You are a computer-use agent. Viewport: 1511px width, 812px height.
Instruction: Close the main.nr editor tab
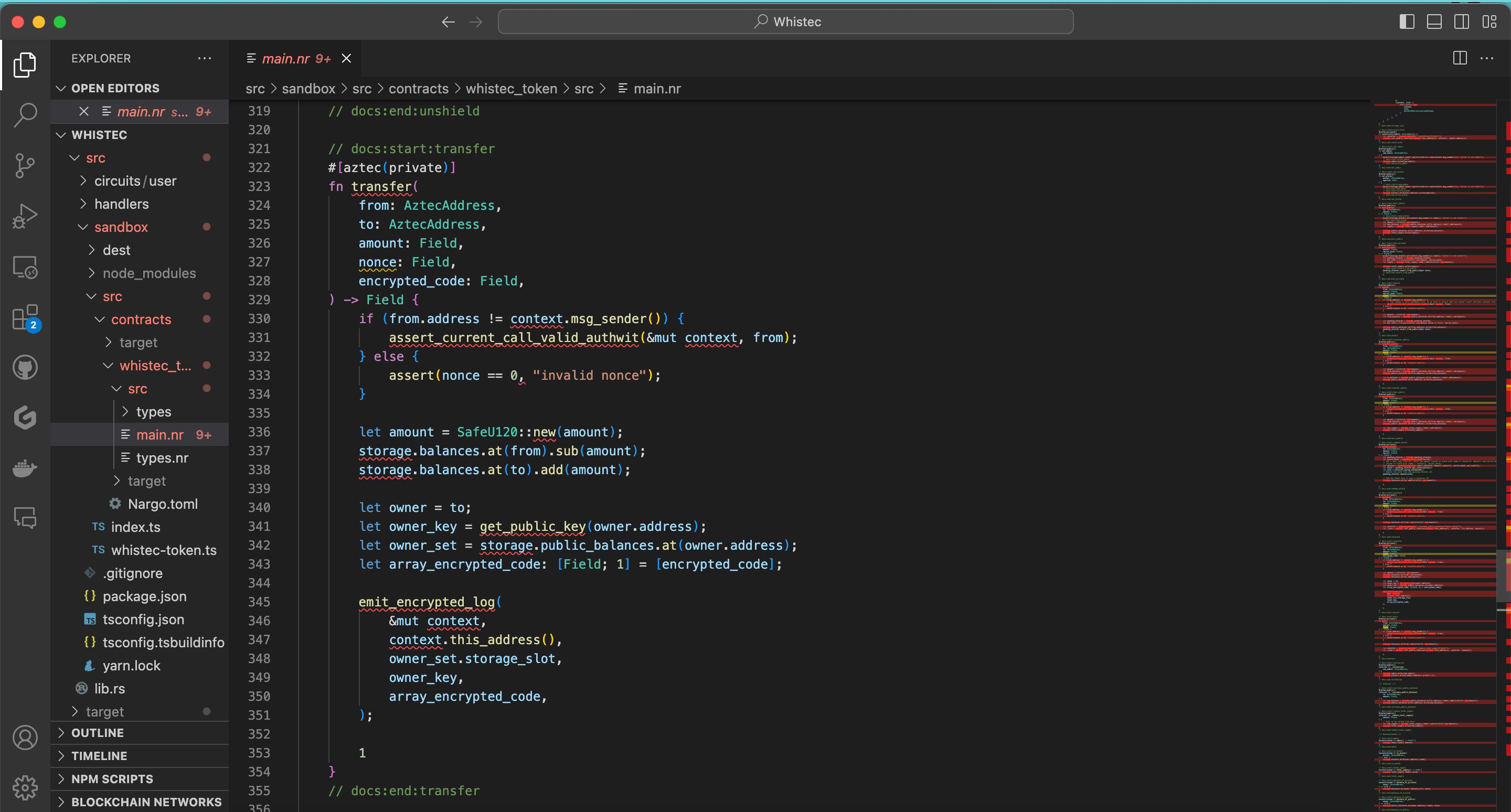click(x=346, y=58)
